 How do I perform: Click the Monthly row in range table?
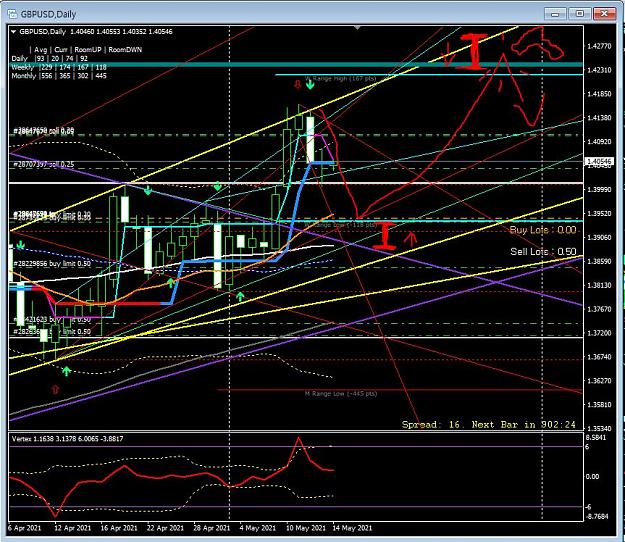pyautogui.click(x=59, y=76)
